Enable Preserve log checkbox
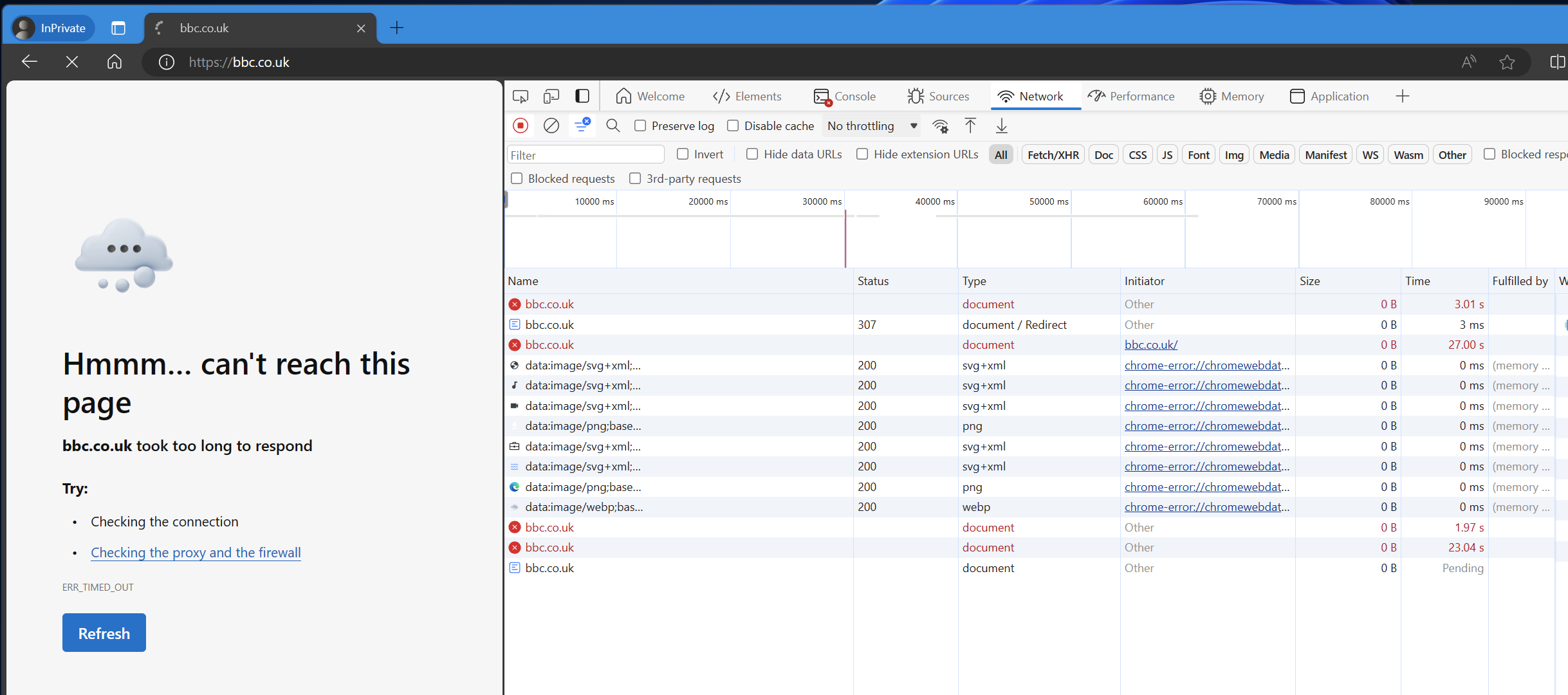The width and height of the screenshot is (1568, 695). pos(640,125)
